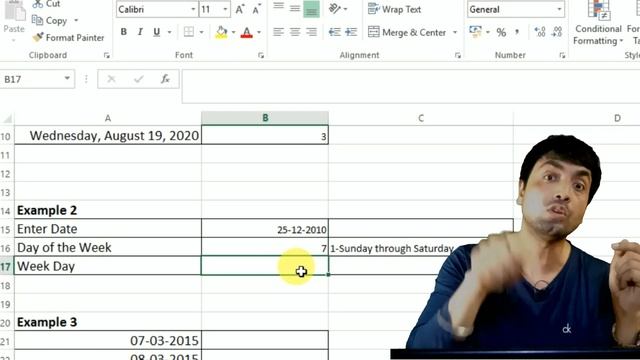The image size is (640, 360).
Task: Confirm formula entry with checkmark
Action: coord(138,79)
